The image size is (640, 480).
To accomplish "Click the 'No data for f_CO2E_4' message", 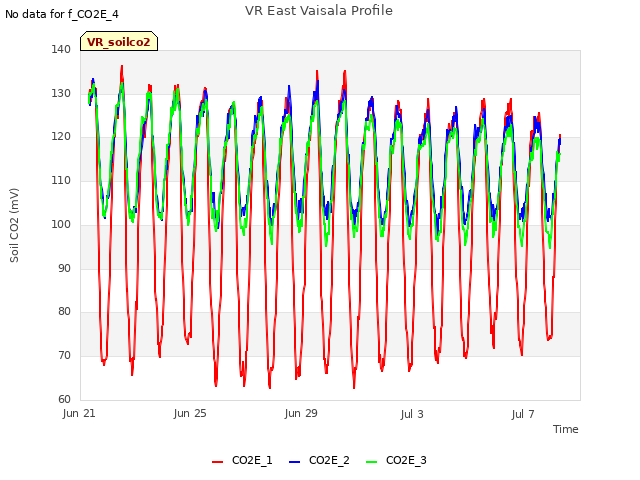I will tap(62, 14).
